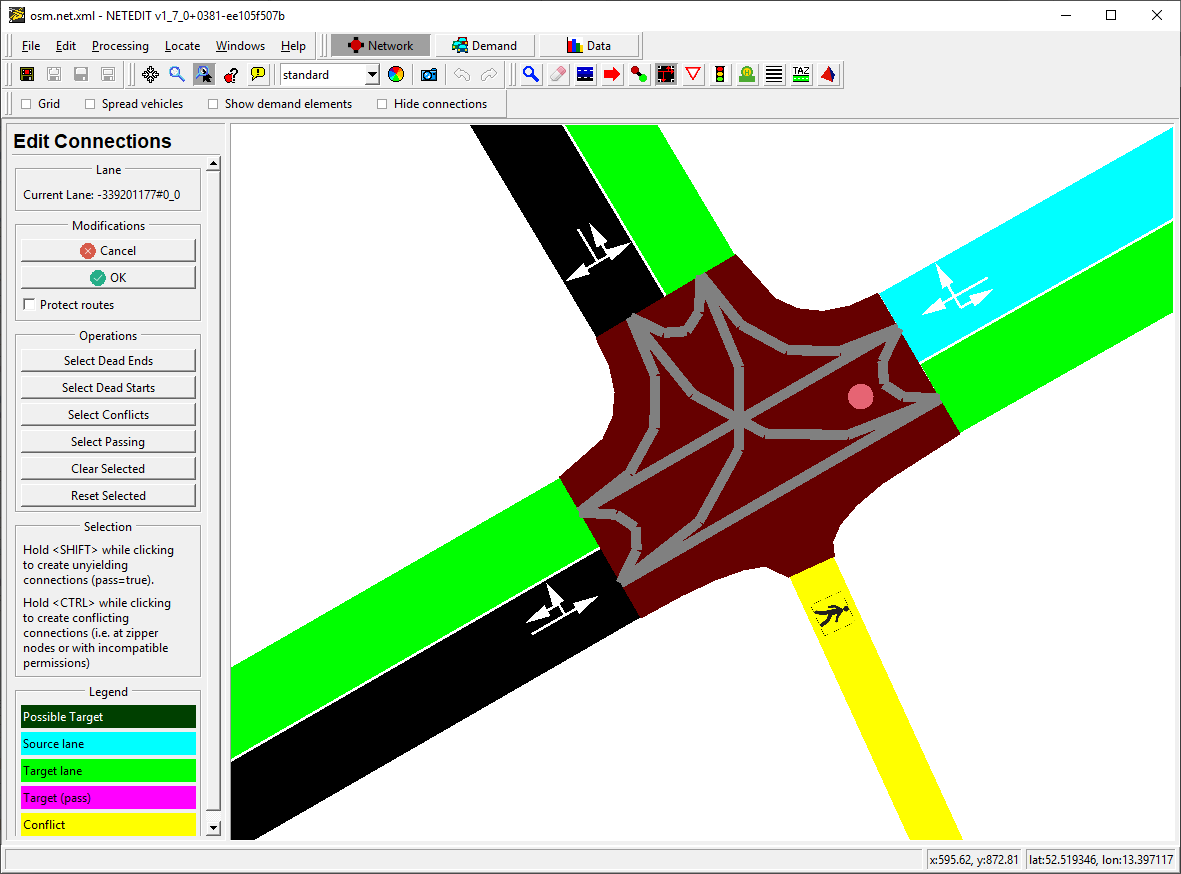The height and width of the screenshot is (874, 1181).
Task: Take a screenshot with the camera icon
Action: 429,75
